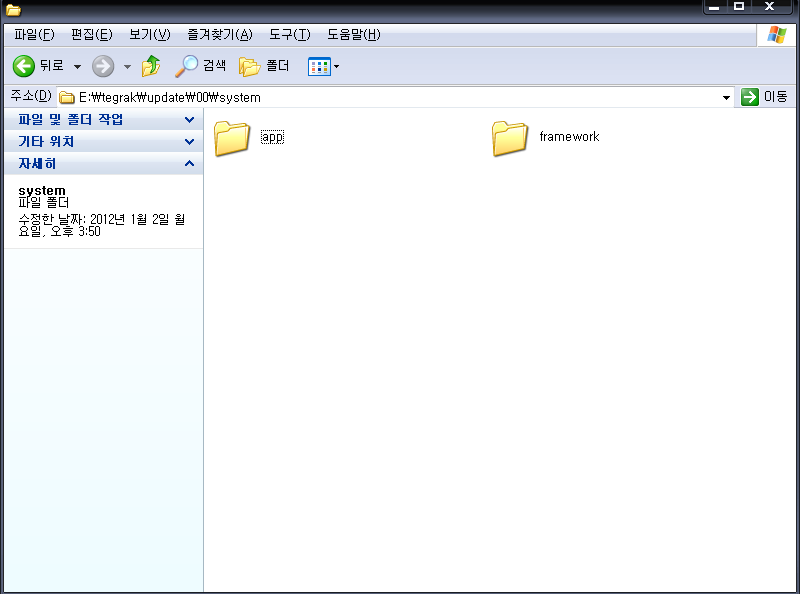Open the Forward history dropdown arrow
Screen dimensions: 800x594
click(127, 67)
